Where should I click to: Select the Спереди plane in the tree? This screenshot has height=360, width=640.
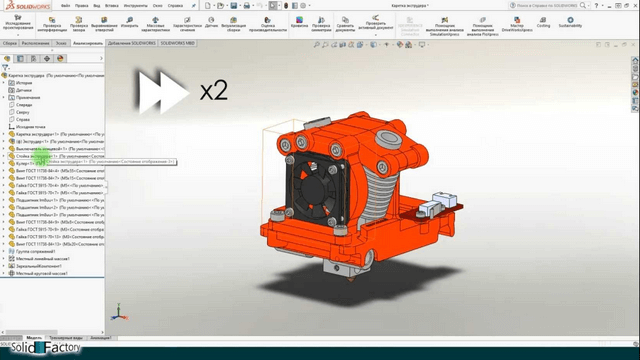24,105
